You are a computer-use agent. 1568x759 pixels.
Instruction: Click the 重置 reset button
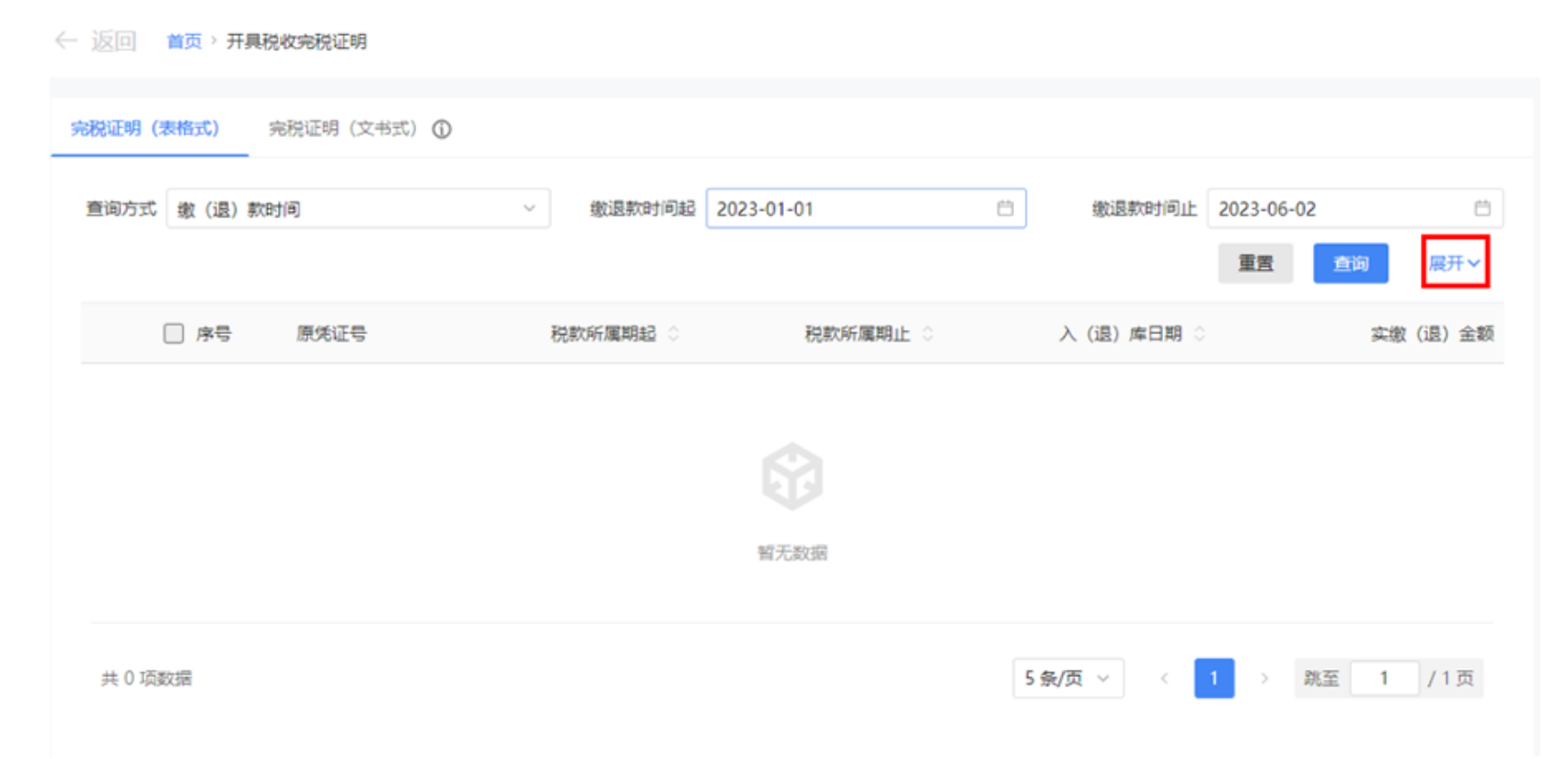(1255, 263)
